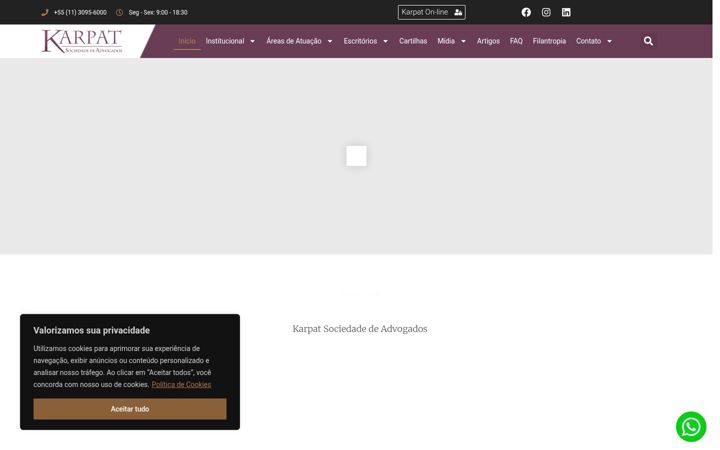The width and height of the screenshot is (720, 450).
Task: Expand the Institucional dropdown arrow
Action: (252, 41)
